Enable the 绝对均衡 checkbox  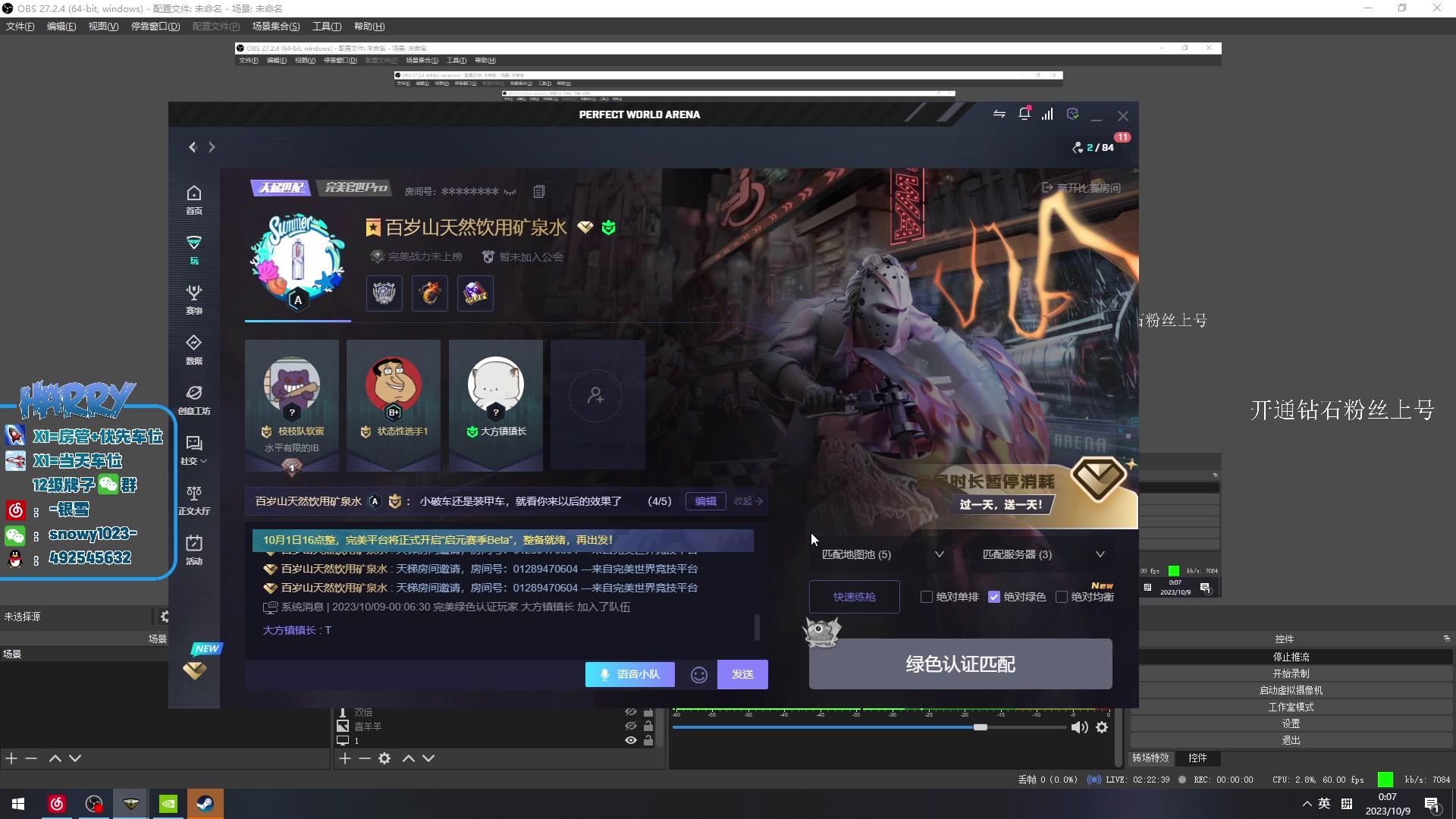point(1062,597)
